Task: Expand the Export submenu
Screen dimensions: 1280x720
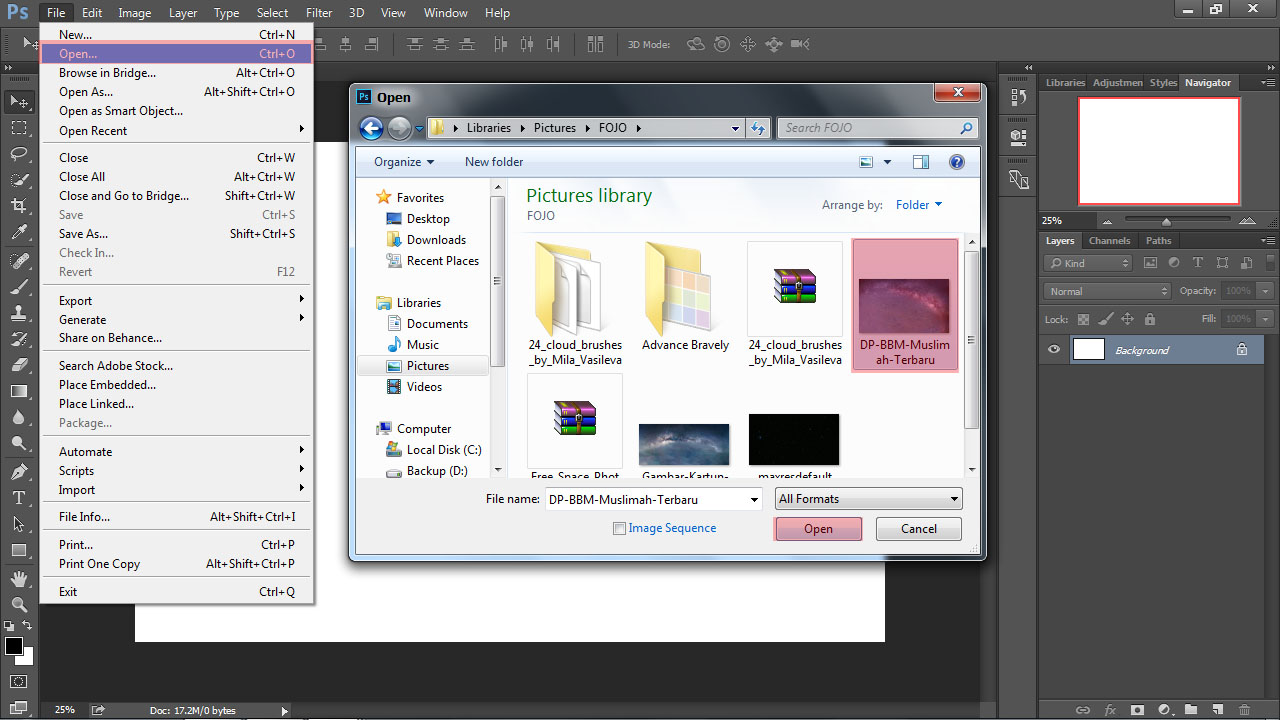Action: tap(177, 300)
